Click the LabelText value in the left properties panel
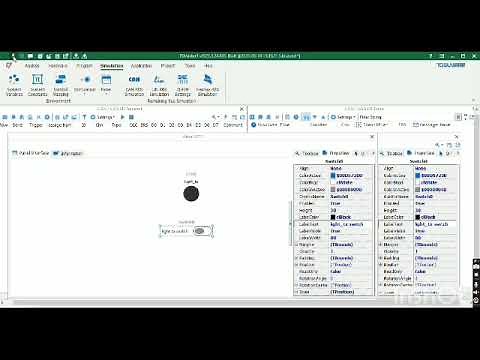Screen dimensions: 480x360 [347, 224]
